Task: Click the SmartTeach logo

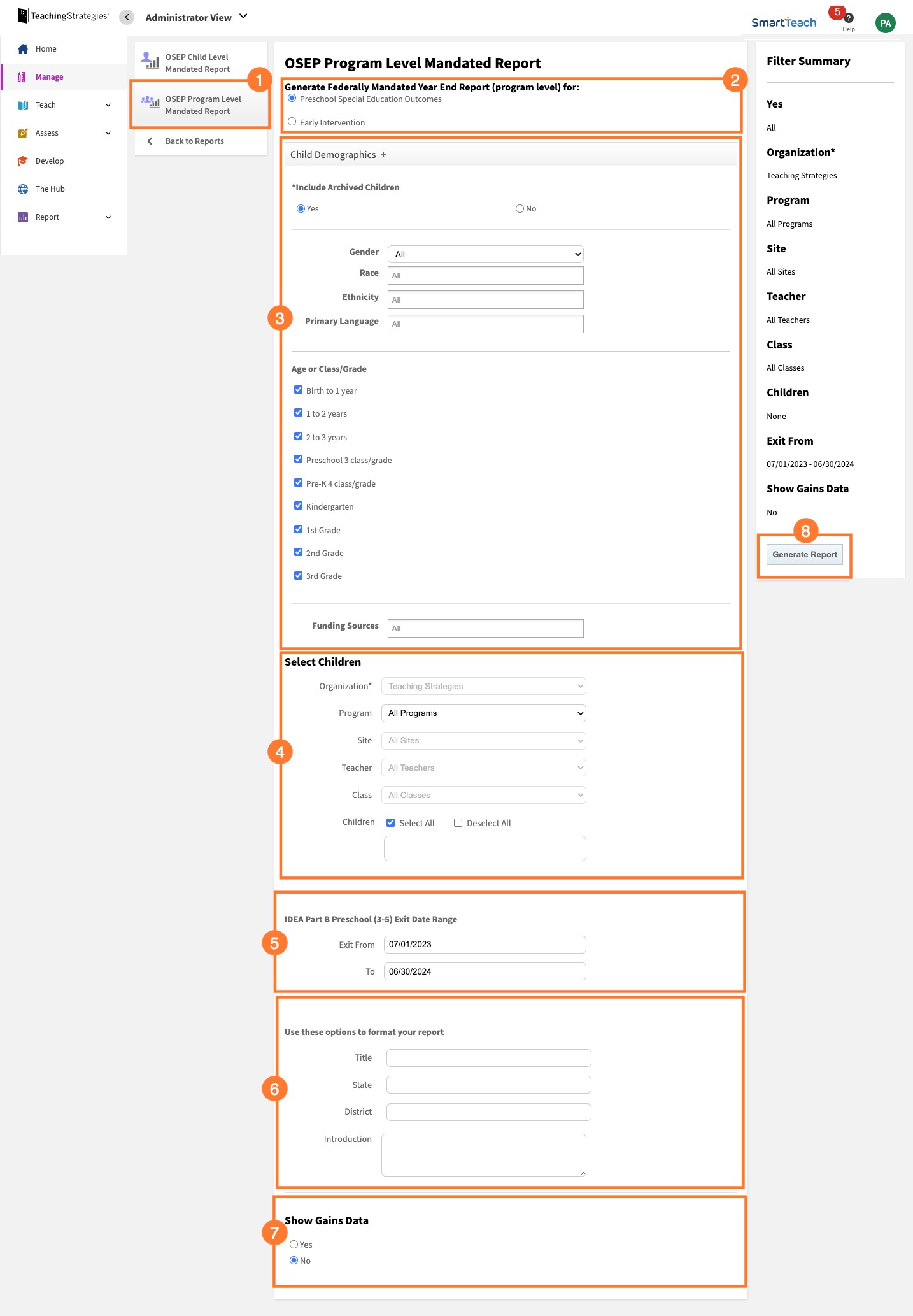Action: point(784,22)
